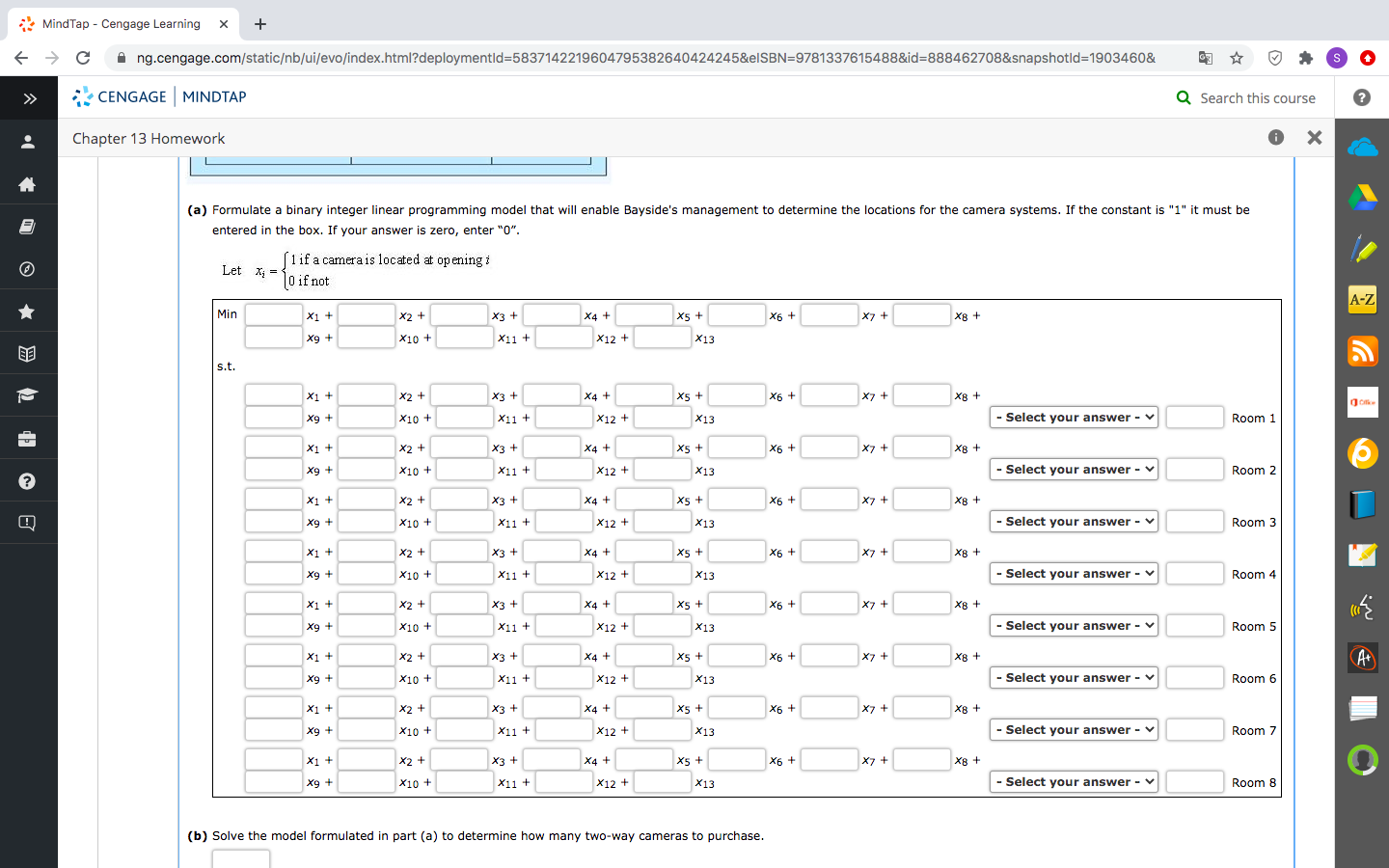Open the RSS feed app icon
This screenshot has height=868, width=1389.
pos(1362,351)
